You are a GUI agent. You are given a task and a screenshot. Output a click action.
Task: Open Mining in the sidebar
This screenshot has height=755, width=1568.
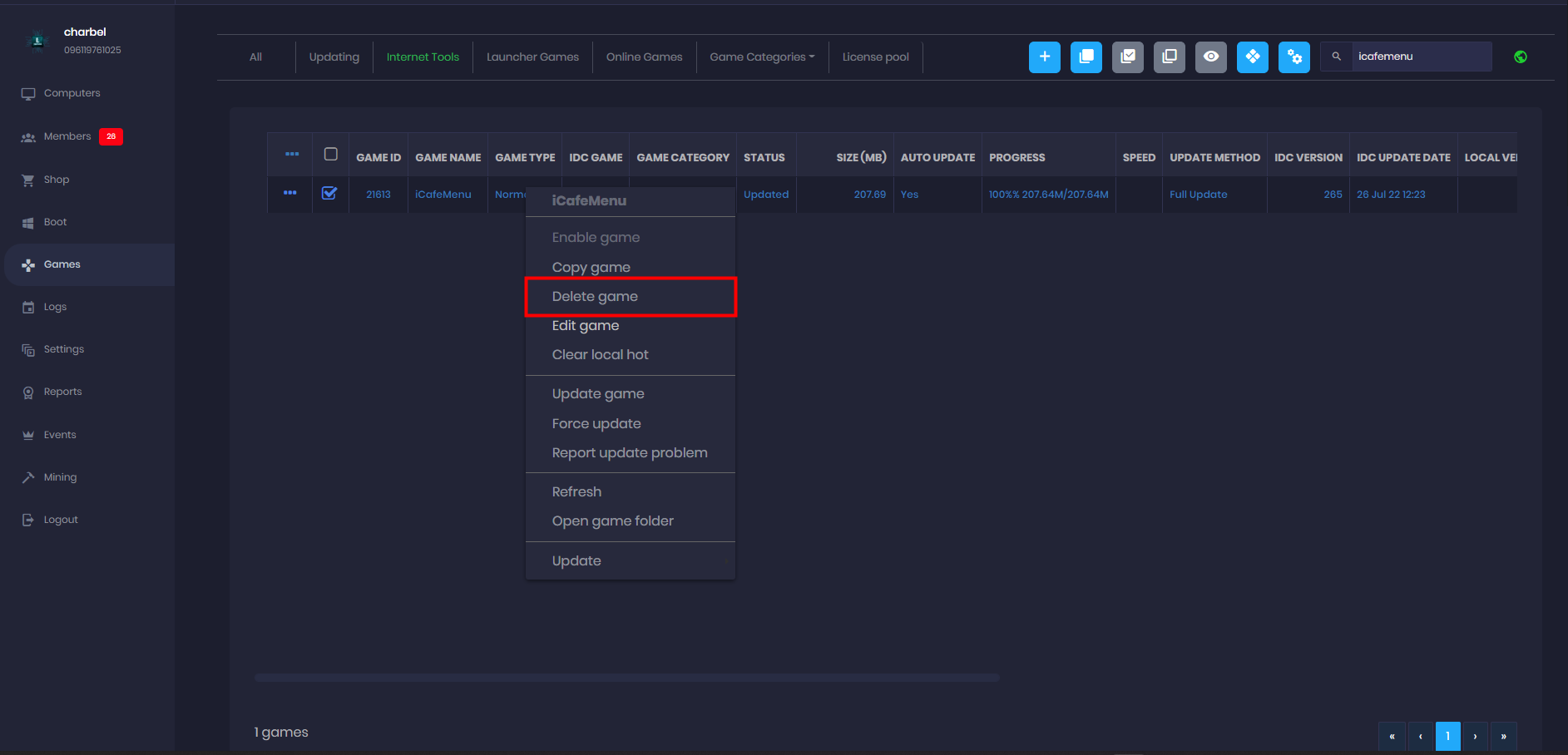60,477
